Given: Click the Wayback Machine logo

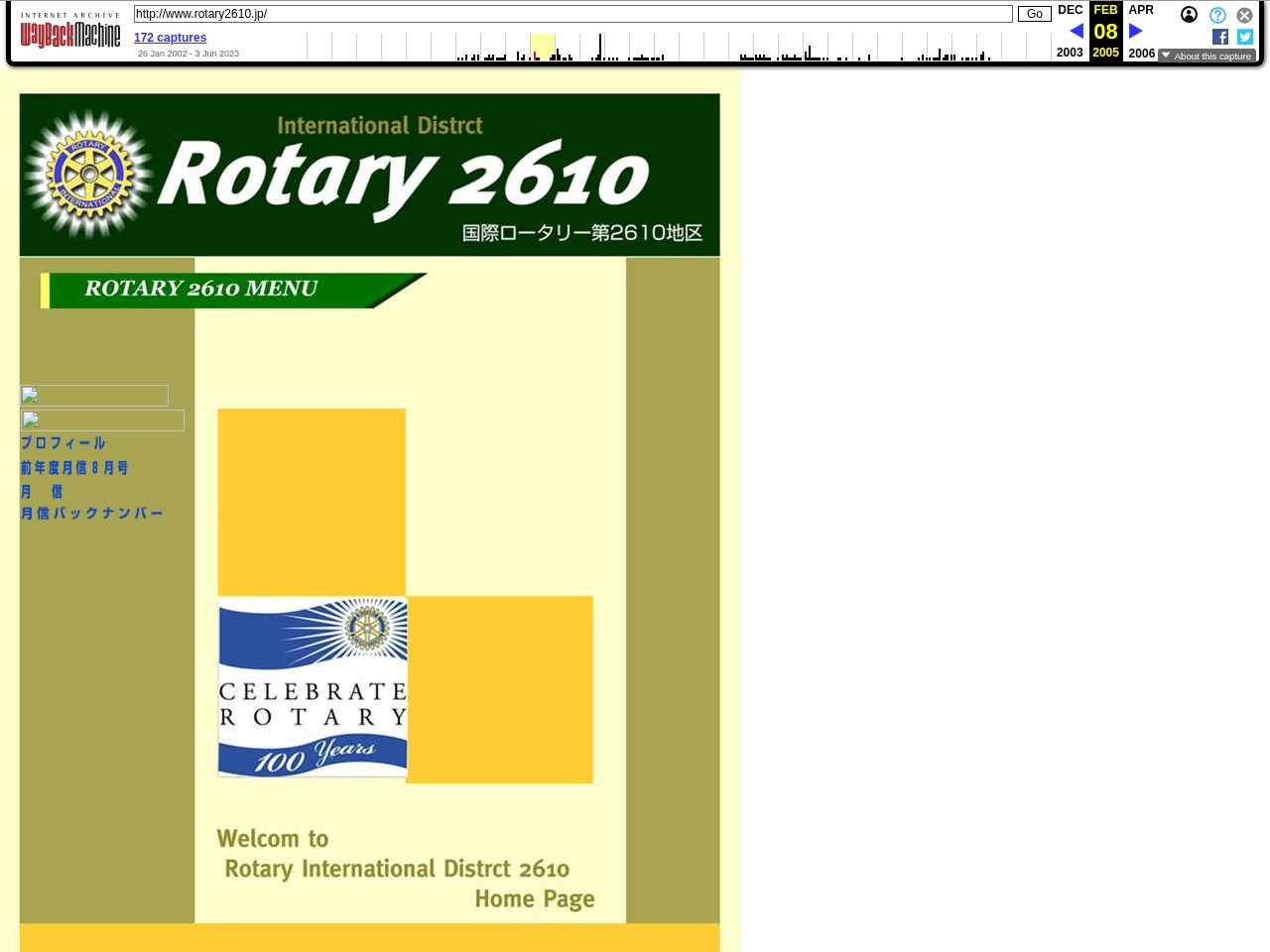Looking at the screenshot, I should (x=69, y=35).
